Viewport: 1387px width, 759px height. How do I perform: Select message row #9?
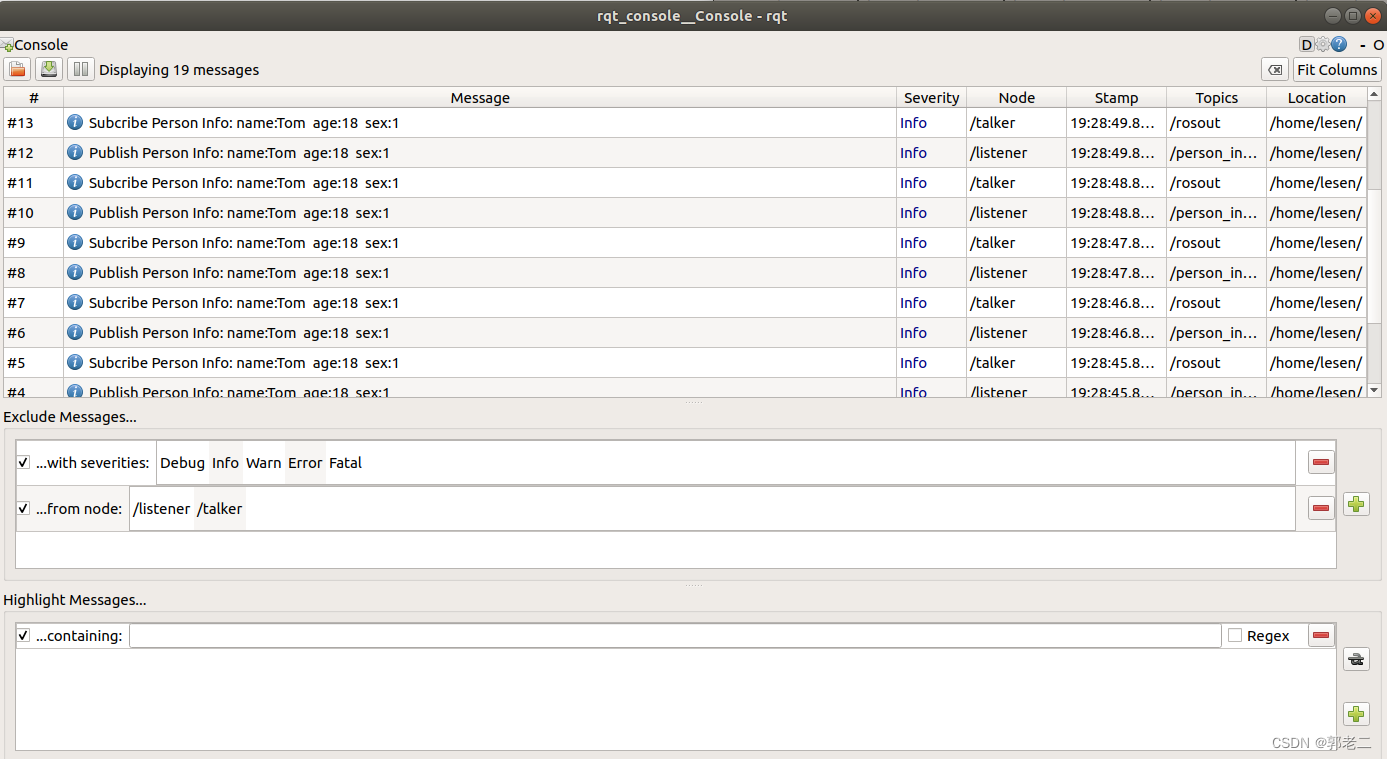(x=685, y=243)
